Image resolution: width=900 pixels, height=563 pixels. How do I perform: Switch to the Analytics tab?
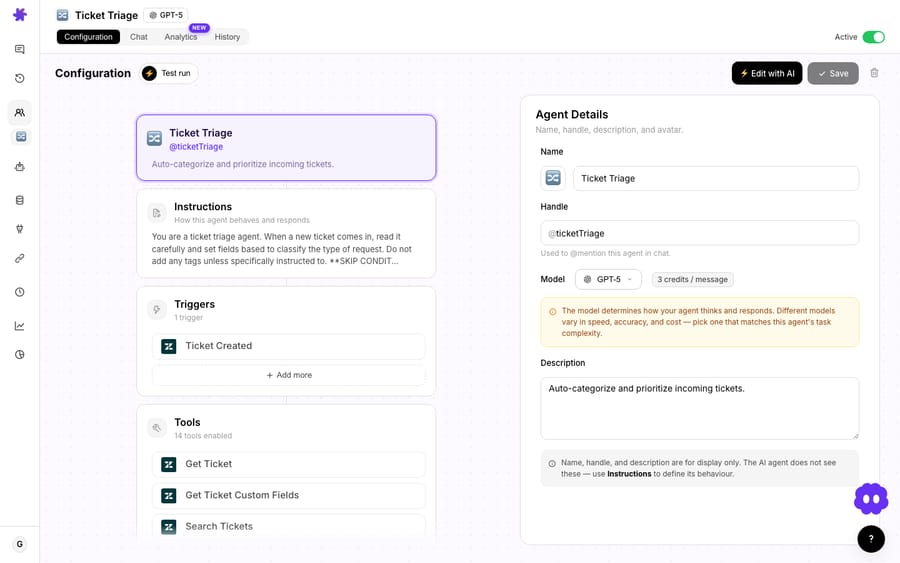pos(181,37)
